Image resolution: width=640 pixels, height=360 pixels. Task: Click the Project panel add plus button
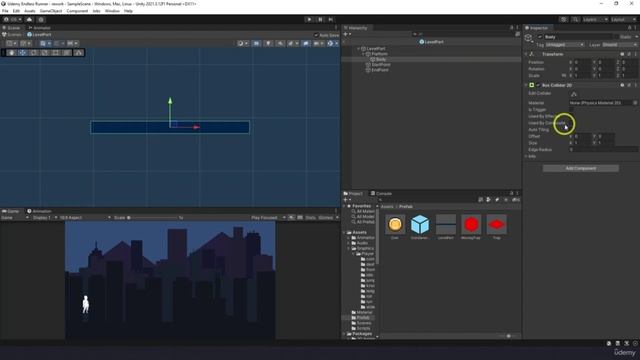point(346,200)
